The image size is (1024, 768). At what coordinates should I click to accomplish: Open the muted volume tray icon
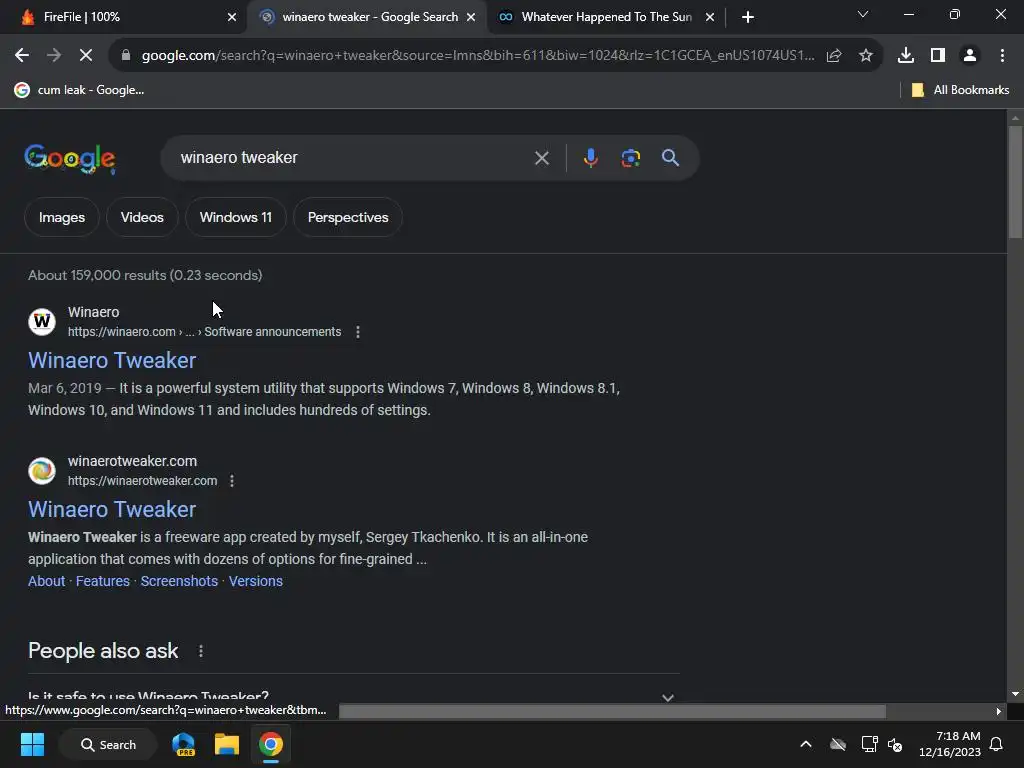[x=895, y=744]
